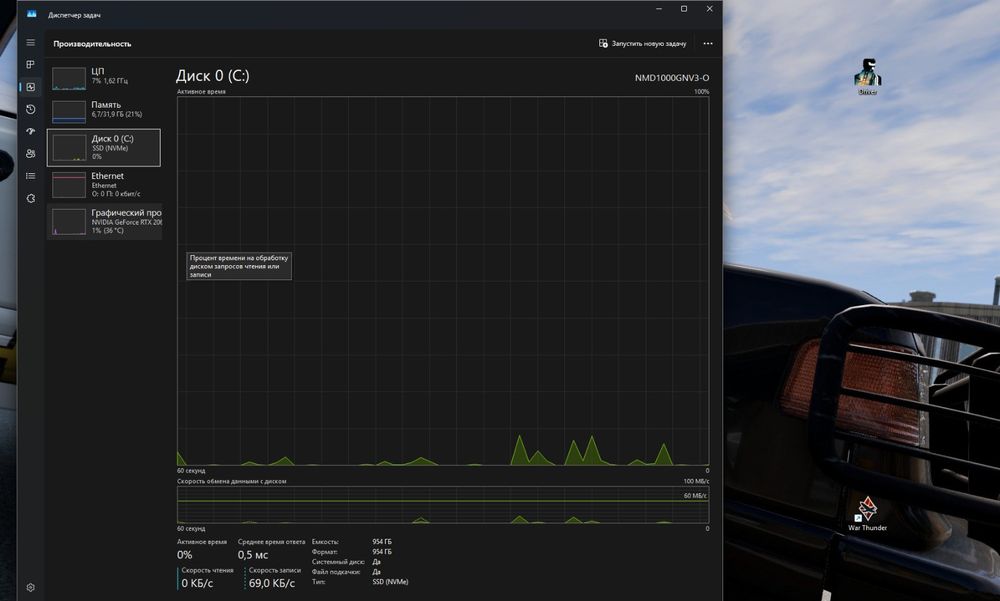Select the Performance page icon in sidebar
Image resolution: width=1000 pixels, height=601 pixels.
(31, 87)
